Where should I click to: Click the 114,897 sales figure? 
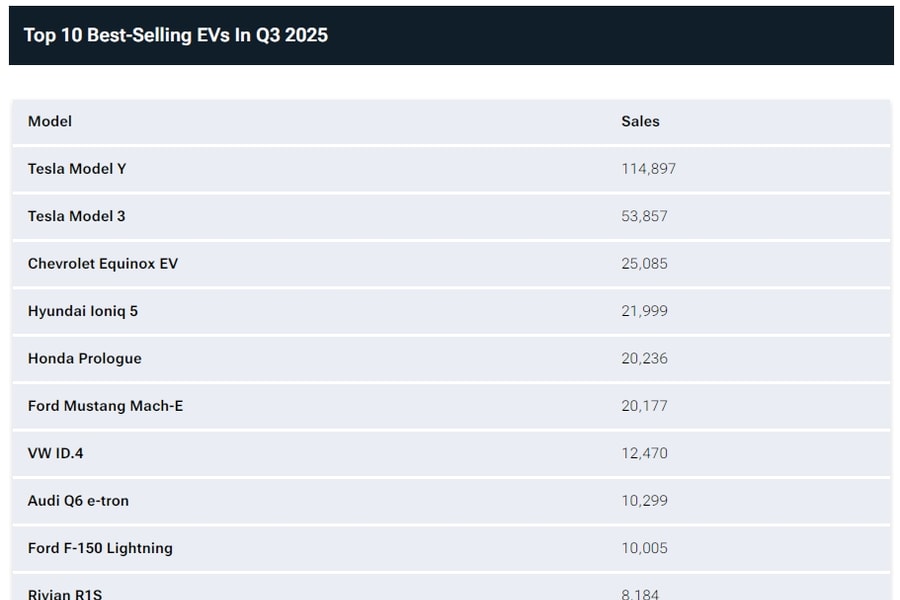tap(648, 169)
